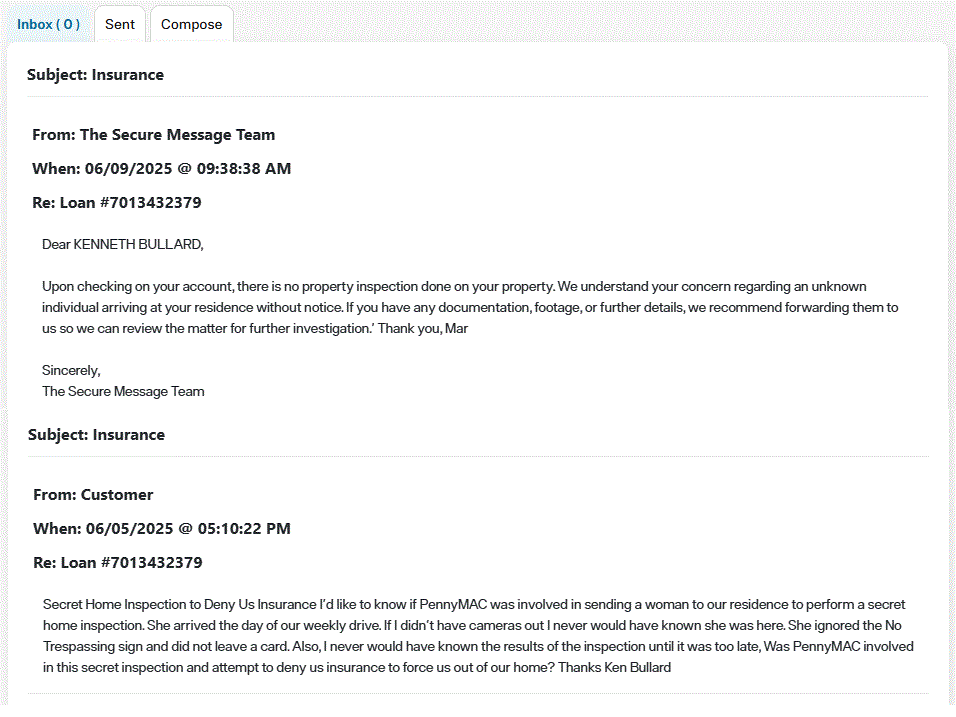Select The Secure Message Team signature below Sincerely
The image size is (956, 717).
[123, 391]
